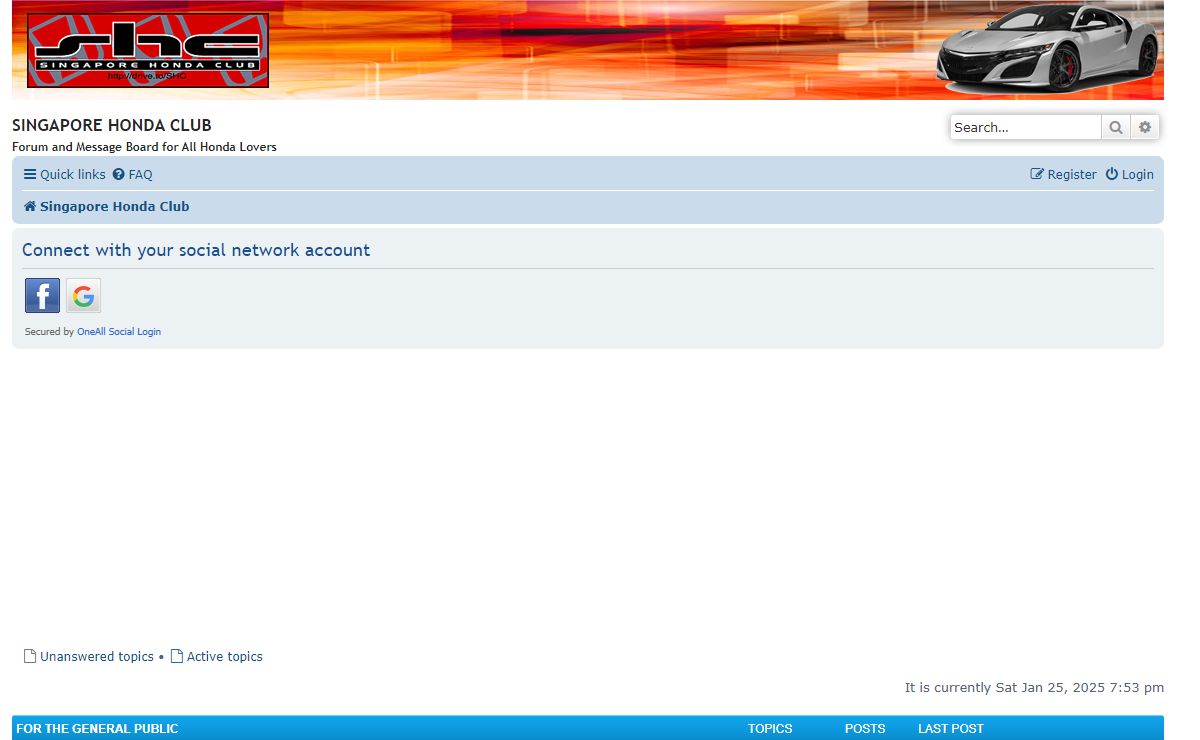Viewport: 1200px width, 740px height.
Task: Open the FAQ page
Action: (x=133, y=174)
